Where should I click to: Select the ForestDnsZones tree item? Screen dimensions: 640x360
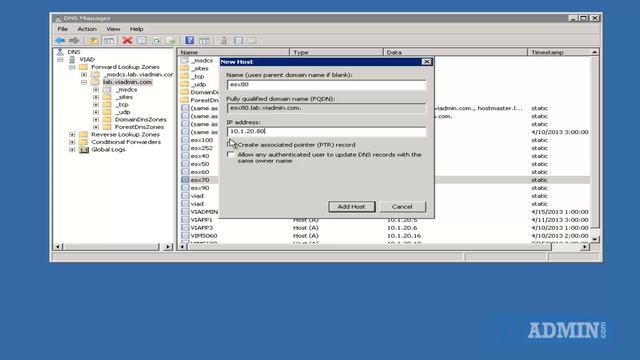[139, 127]
